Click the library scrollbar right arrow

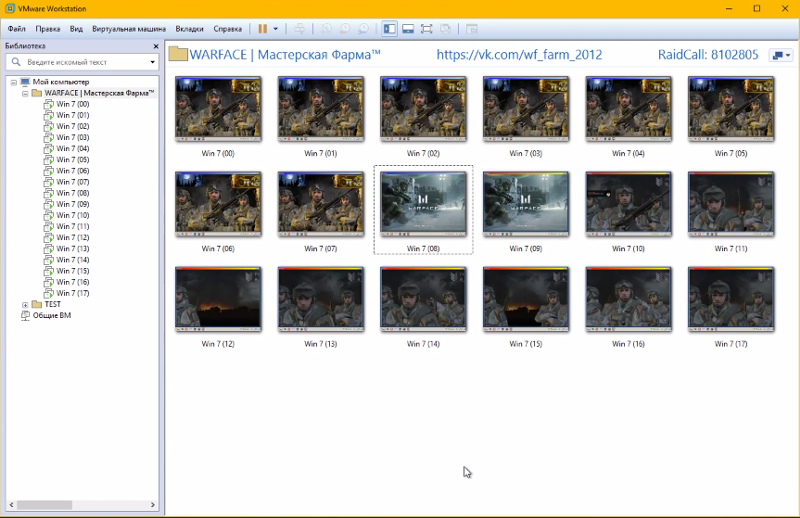[153, 505]
